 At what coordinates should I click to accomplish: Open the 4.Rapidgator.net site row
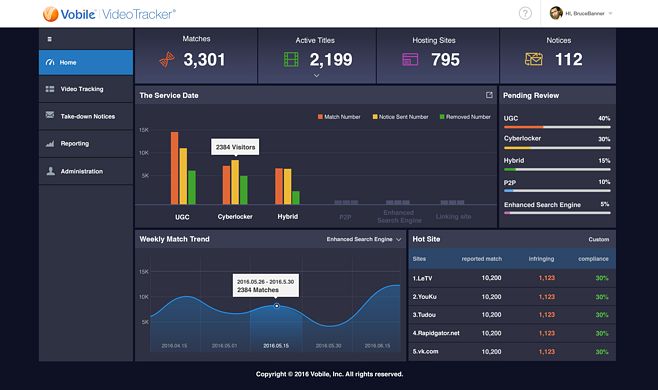[x=512, y=333]
